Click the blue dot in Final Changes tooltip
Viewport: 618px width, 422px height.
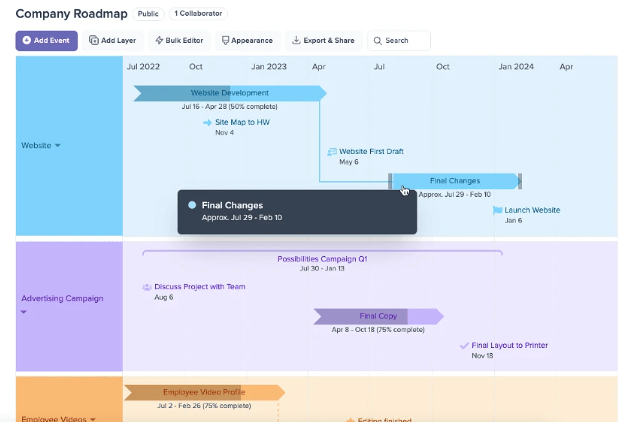click(x=192, y=205)
